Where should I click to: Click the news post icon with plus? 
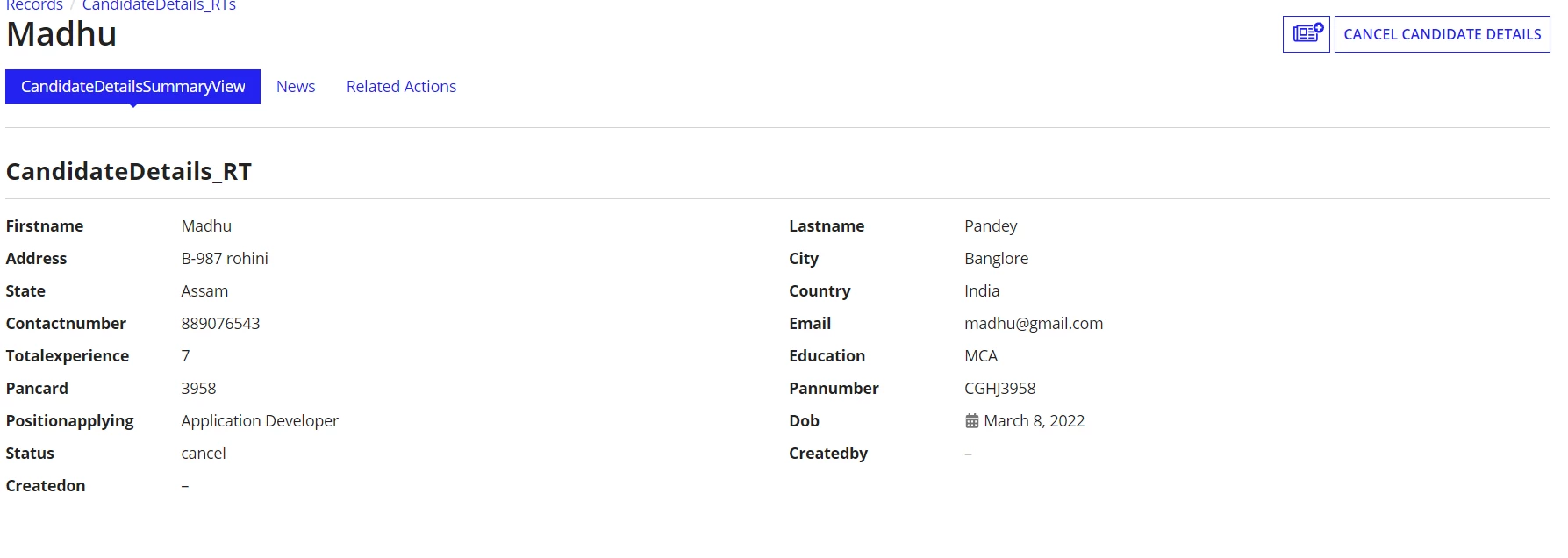[1306, 34]
